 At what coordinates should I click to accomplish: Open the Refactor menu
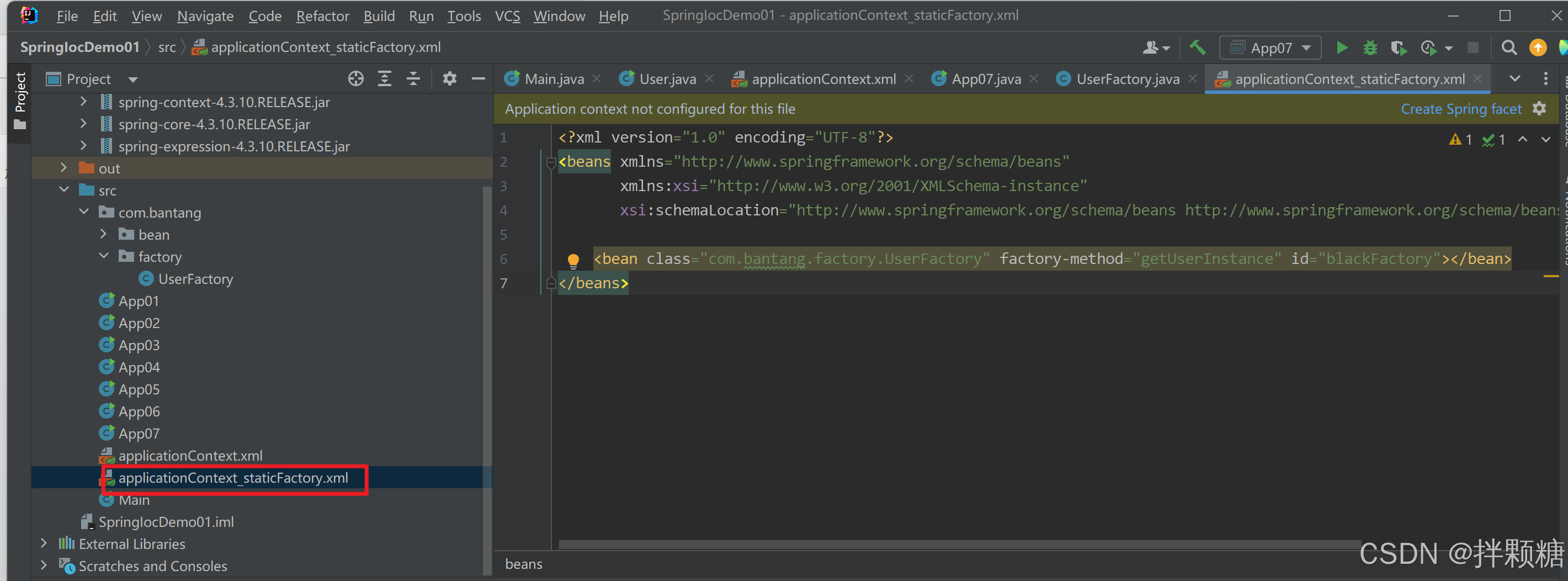[322, 16]
